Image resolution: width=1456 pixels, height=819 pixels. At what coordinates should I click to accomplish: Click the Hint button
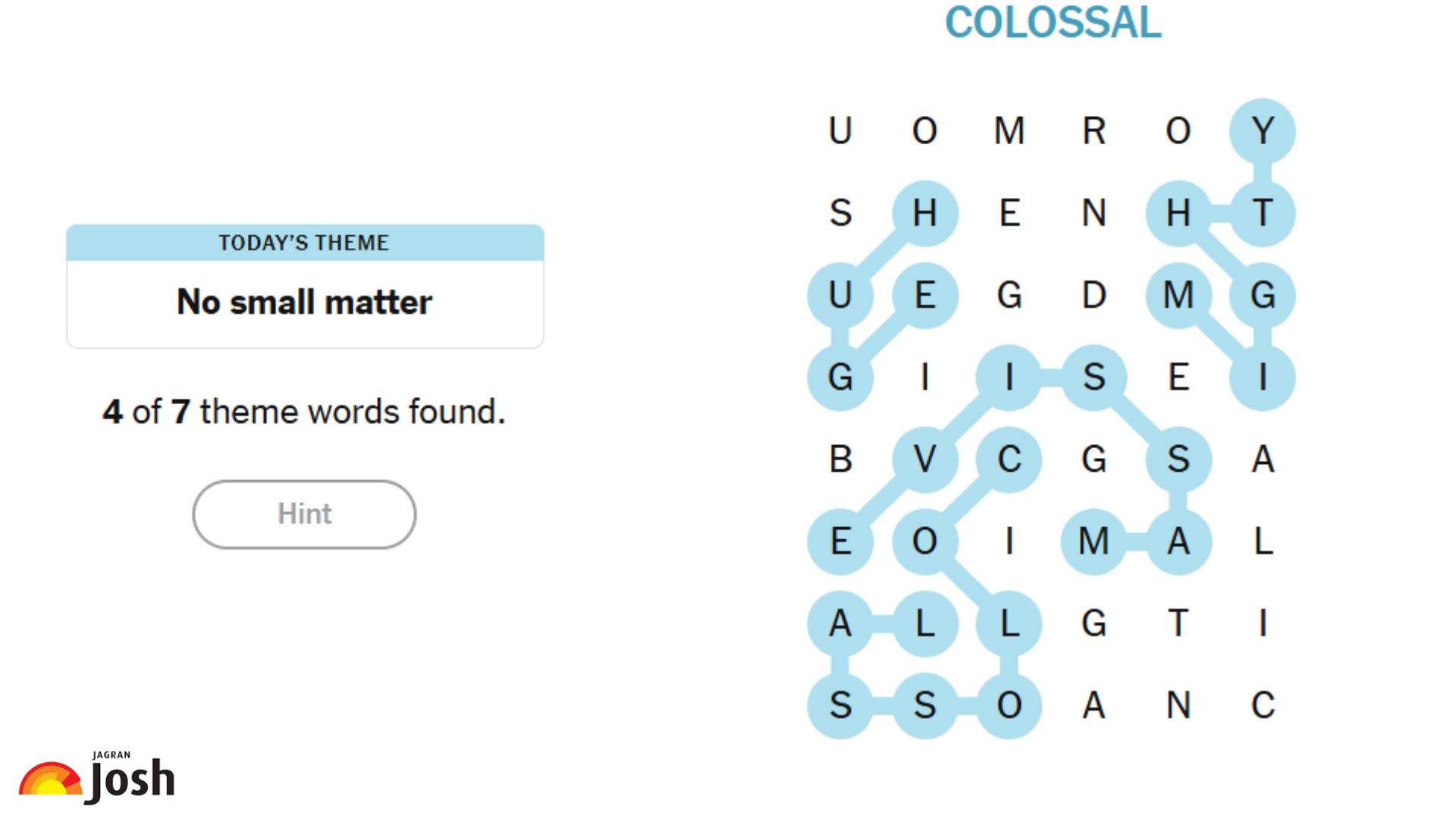[303, 513]
